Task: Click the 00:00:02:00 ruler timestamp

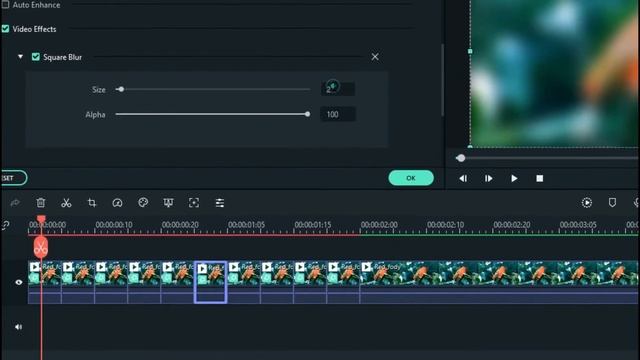Action: click(379, 225)
